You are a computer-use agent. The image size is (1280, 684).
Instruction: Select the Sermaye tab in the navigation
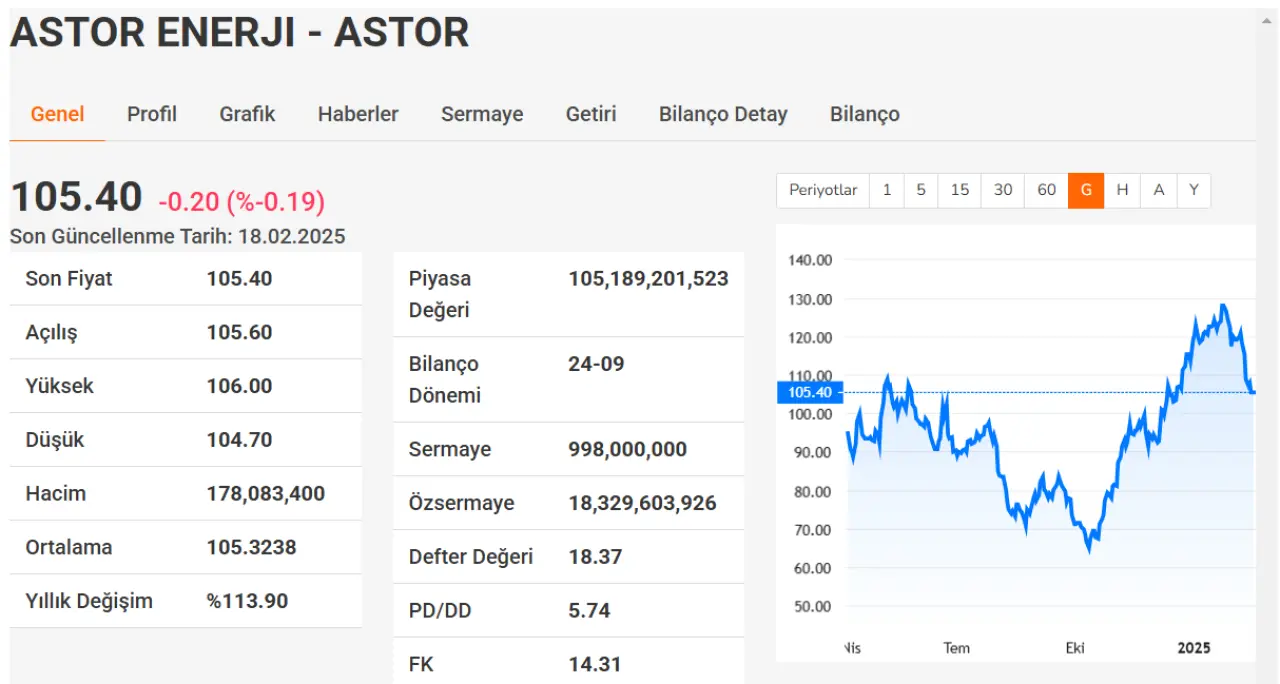[482, 114]
